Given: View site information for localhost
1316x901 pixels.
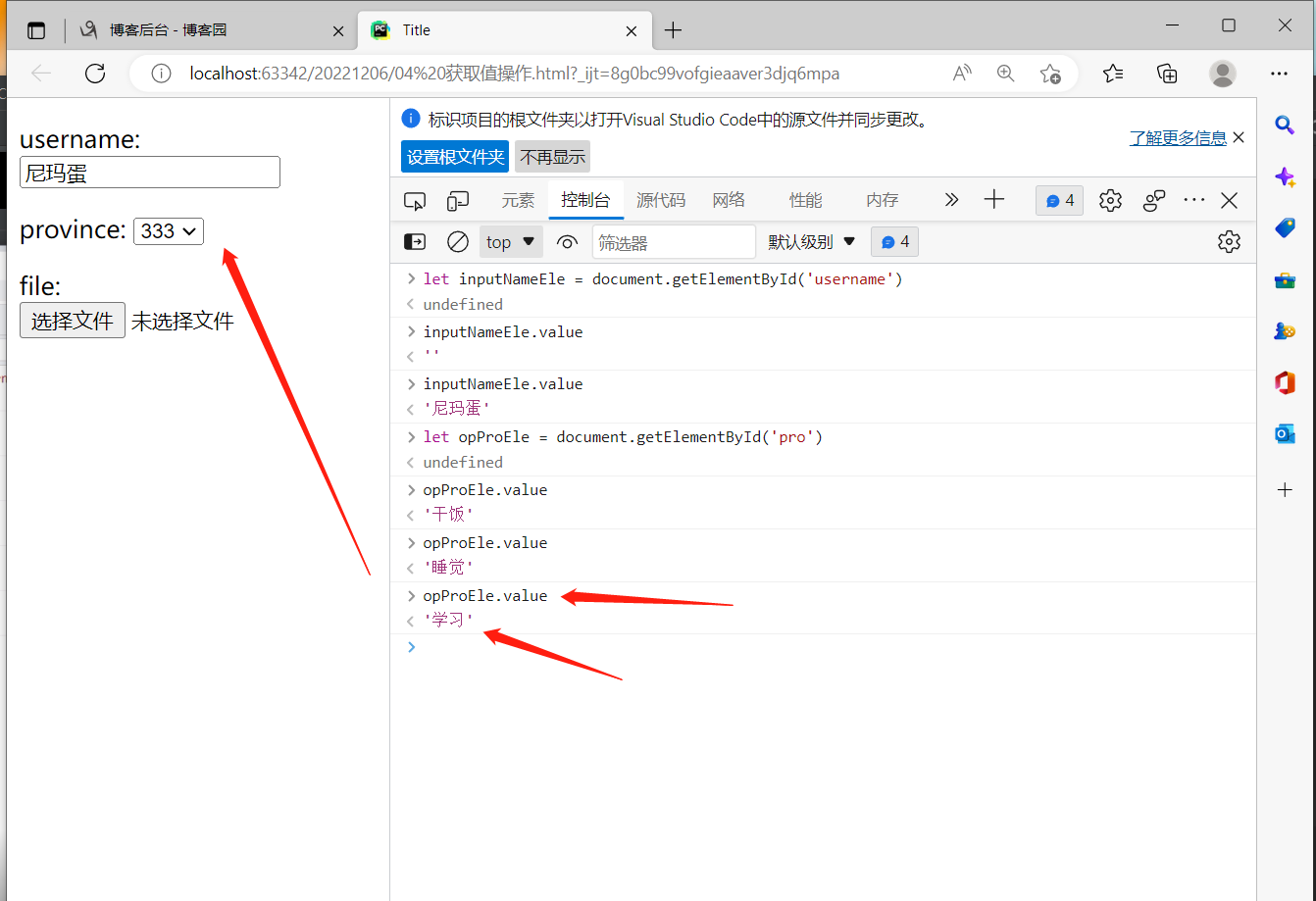Looking at the screenshot, I should (161, 74).
